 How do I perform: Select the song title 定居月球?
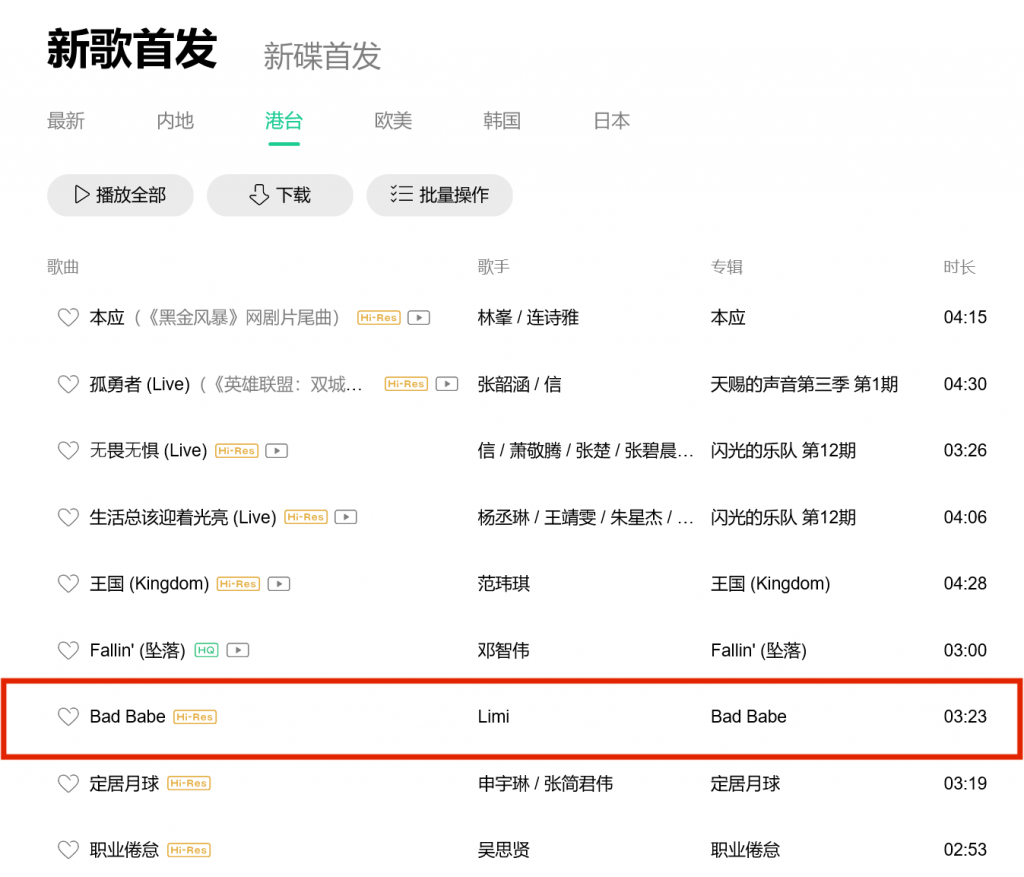click(124, 784)
